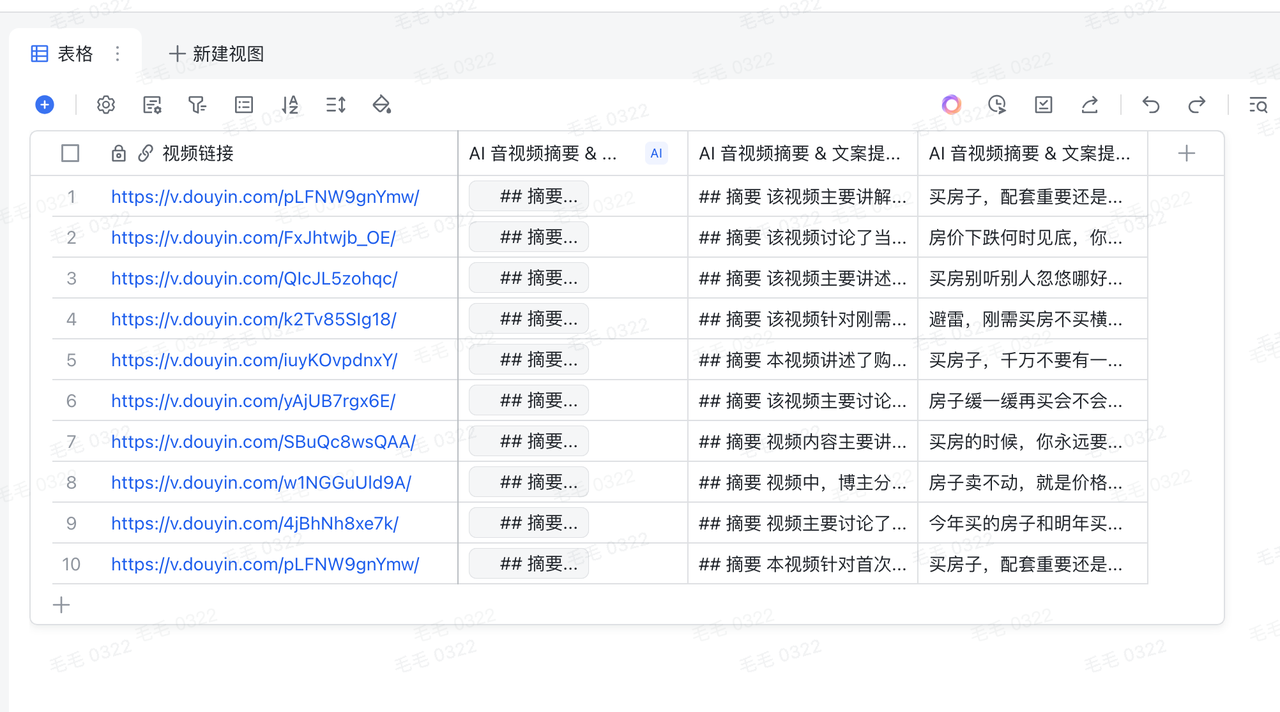Open the colorful AI assistant icon

952,105
